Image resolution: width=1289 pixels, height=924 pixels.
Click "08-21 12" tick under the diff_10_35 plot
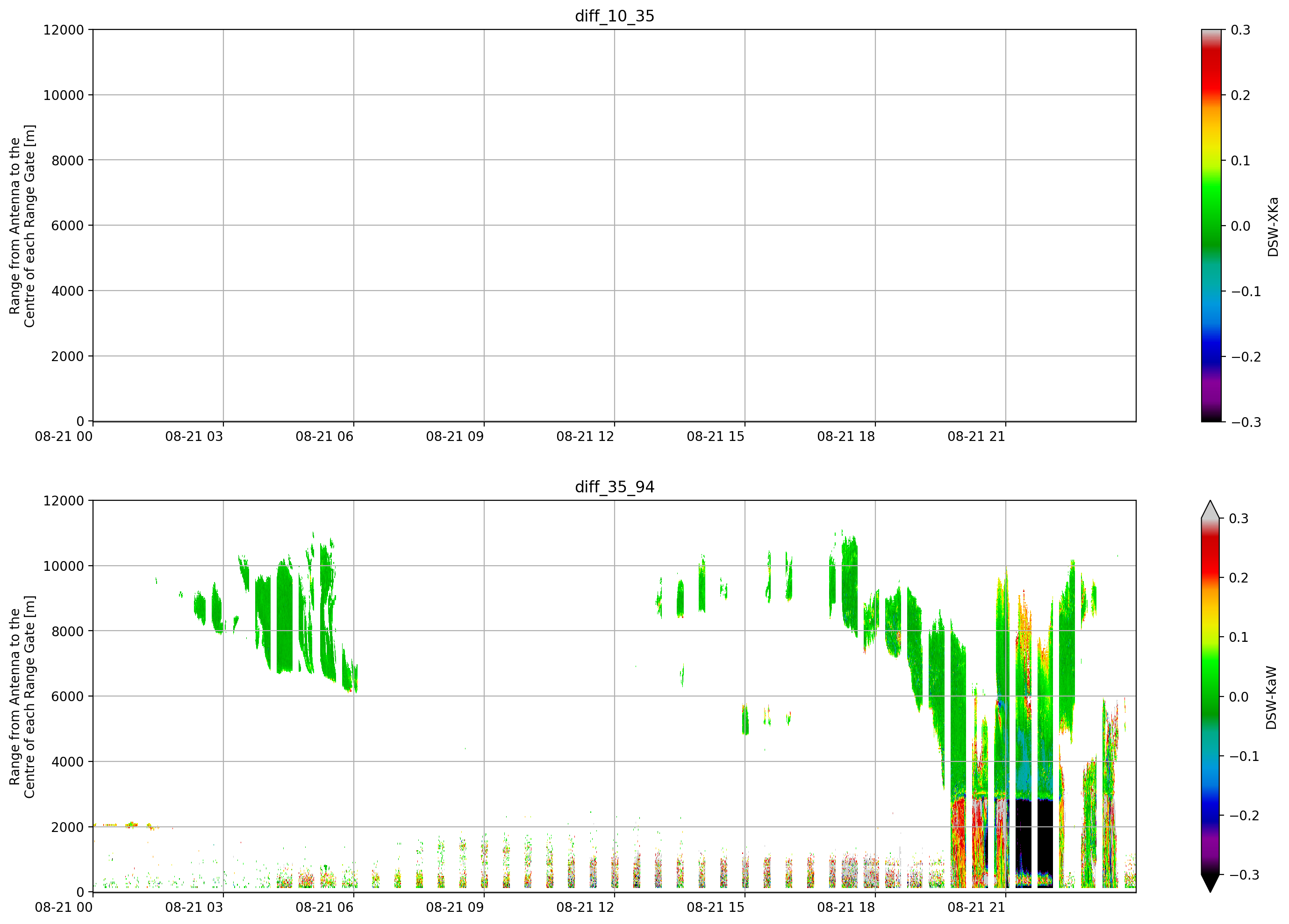pyautogui.click(x=586, y=437)
